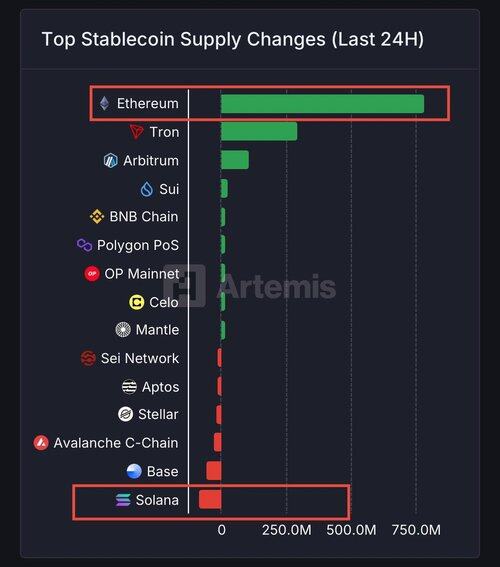Click the Avalanche C-Chain label
Viewport: 500px width, 567px height.
116,443
